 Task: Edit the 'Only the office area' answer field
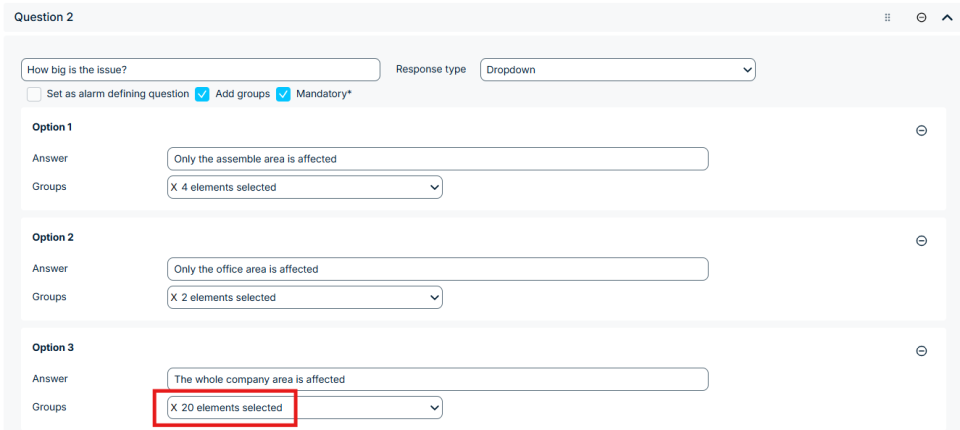coord(437,269)
